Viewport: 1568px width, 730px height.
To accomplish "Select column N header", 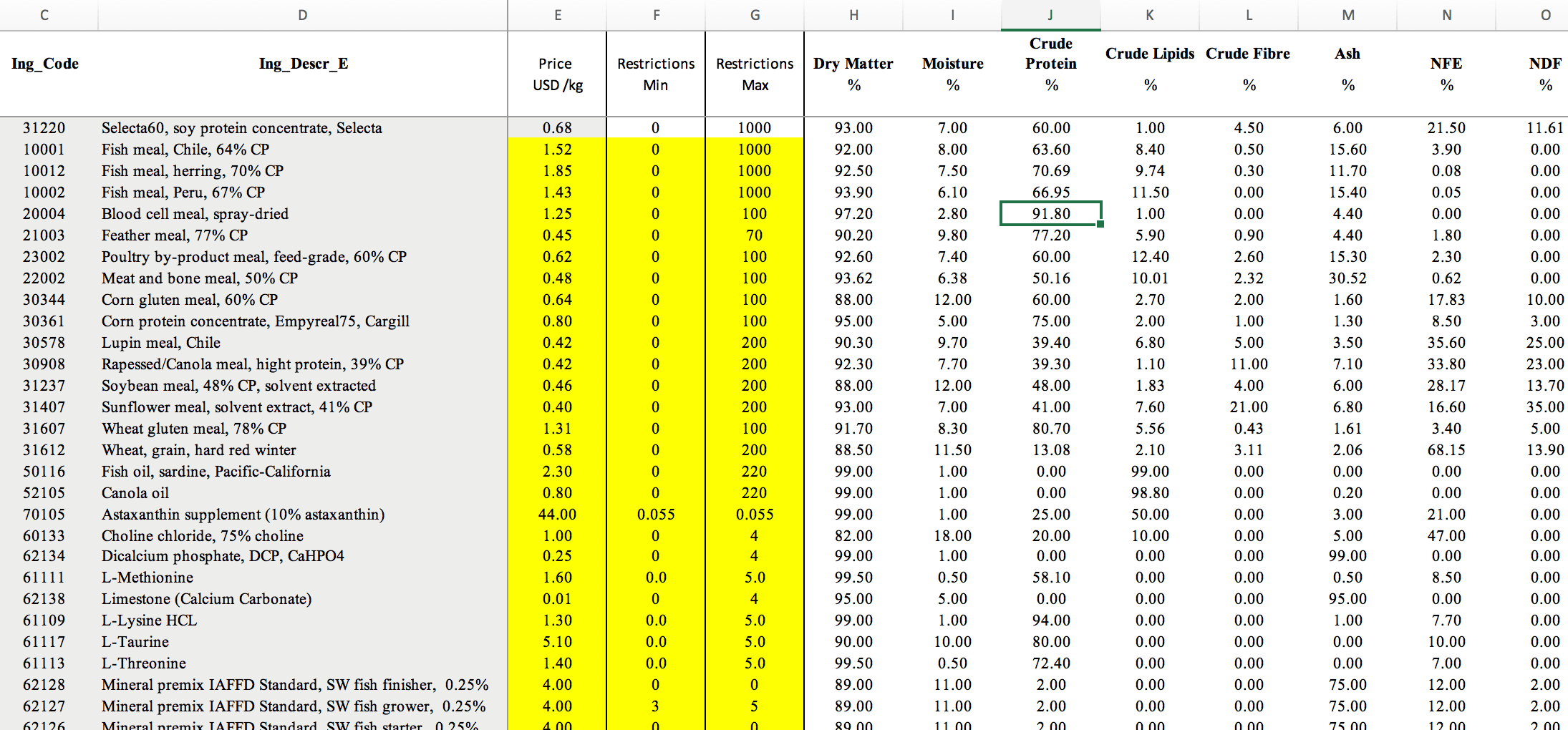I will [1446, 15].
